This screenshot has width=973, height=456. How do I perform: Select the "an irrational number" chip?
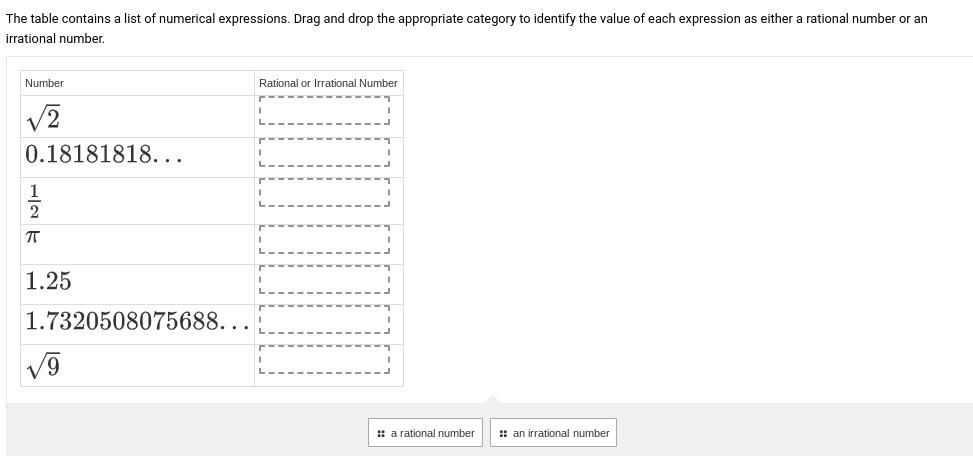tap(553, 433)
